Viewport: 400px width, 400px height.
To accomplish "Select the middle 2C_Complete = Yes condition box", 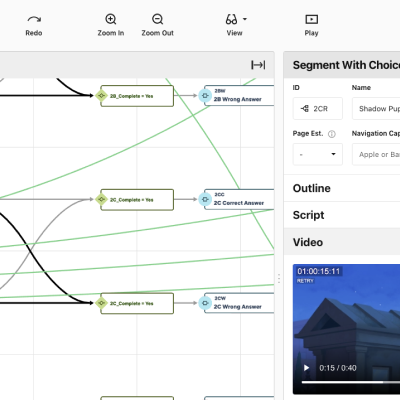I will 137,200.
